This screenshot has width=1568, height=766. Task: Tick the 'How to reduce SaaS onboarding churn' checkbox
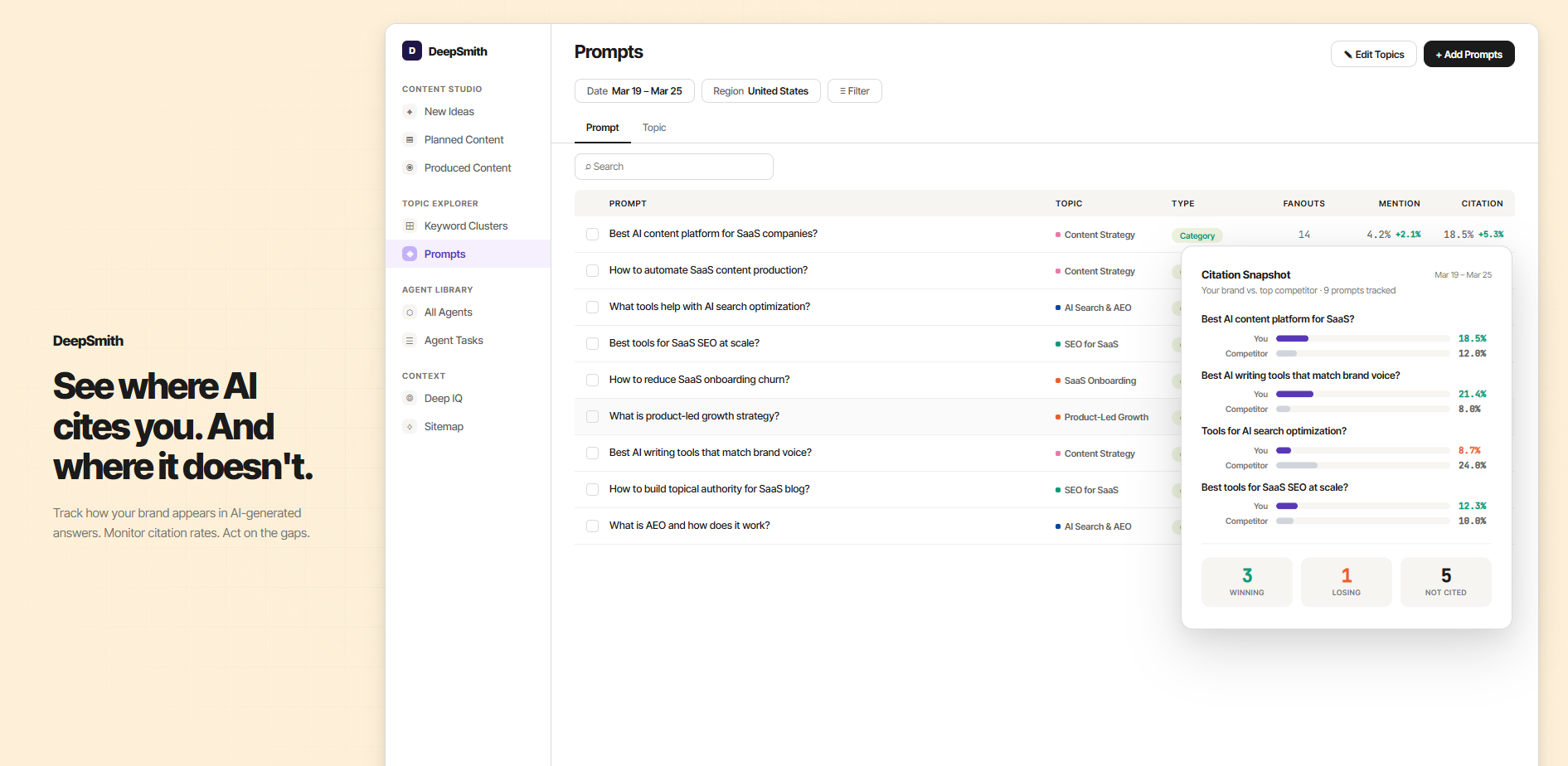point(592,381)
